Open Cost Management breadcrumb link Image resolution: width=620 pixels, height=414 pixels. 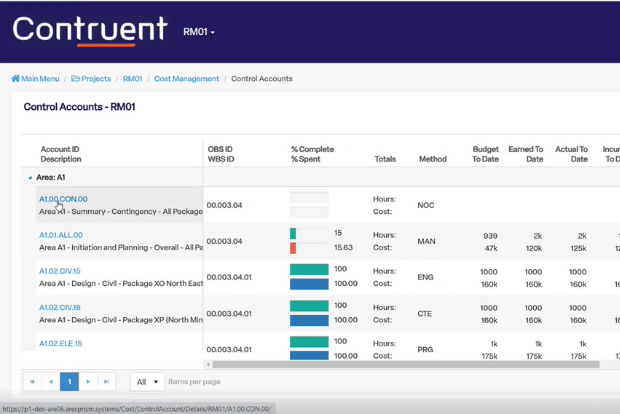pos(186,79)
